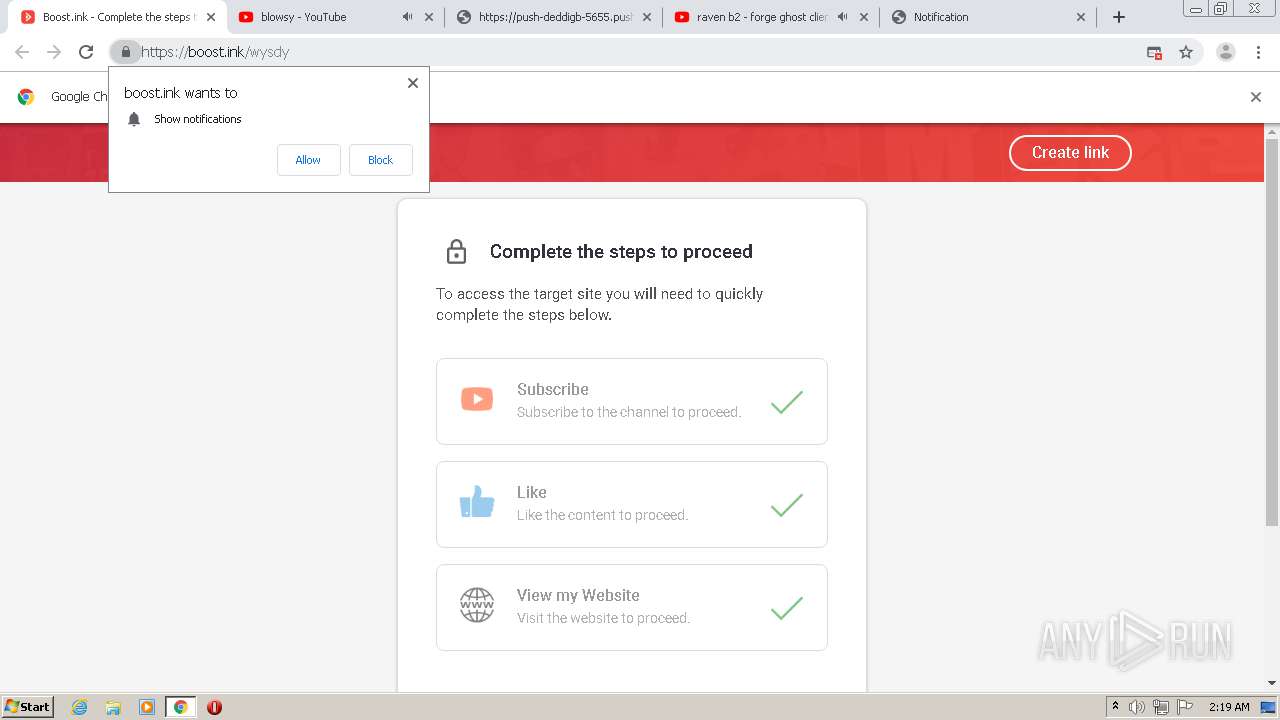
Task: Open Chrome's three-dot menu
Action: [1258, 52]
